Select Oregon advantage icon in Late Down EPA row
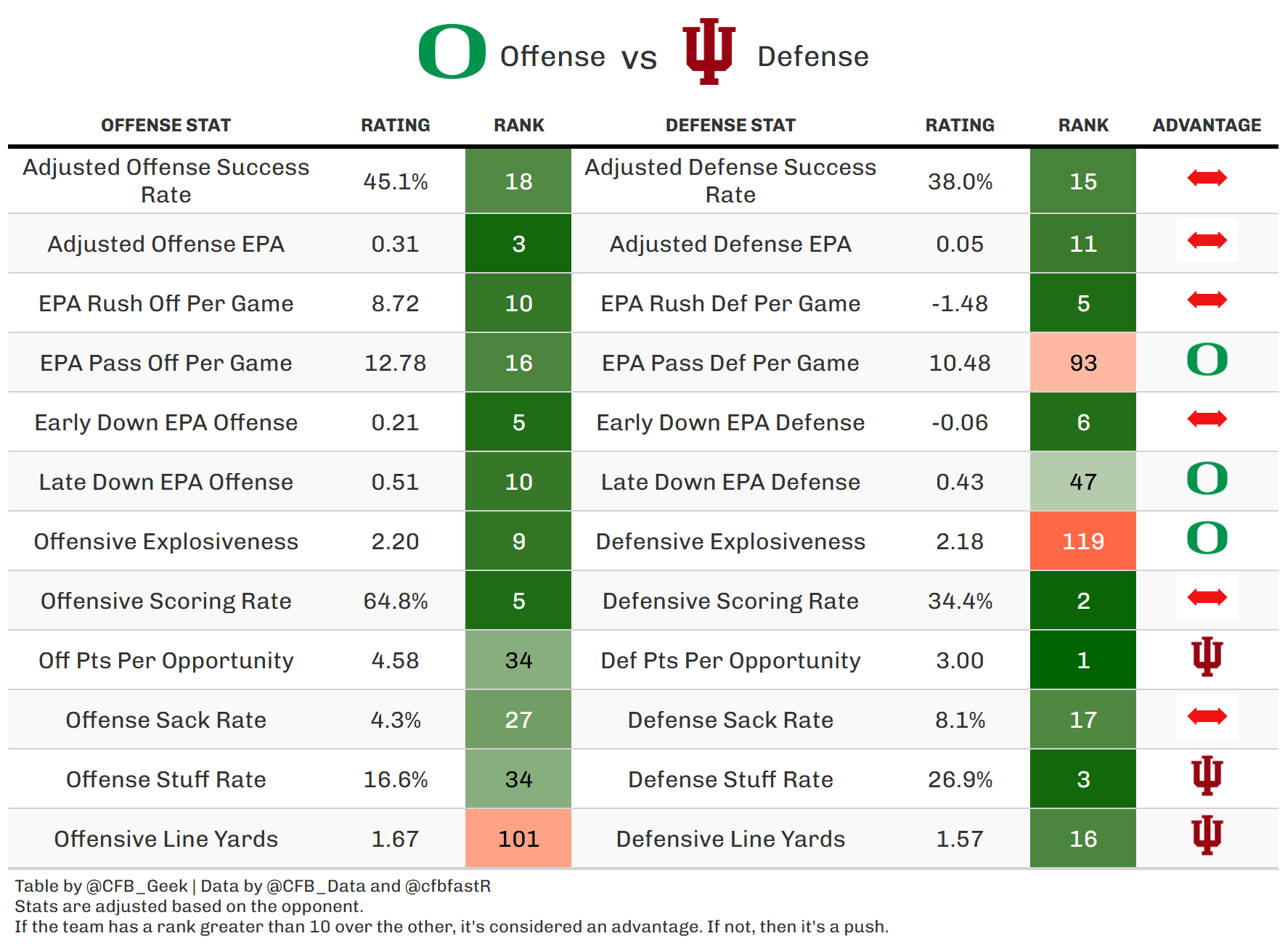This screenshot has width=1285, height=952. point(1207,479)
